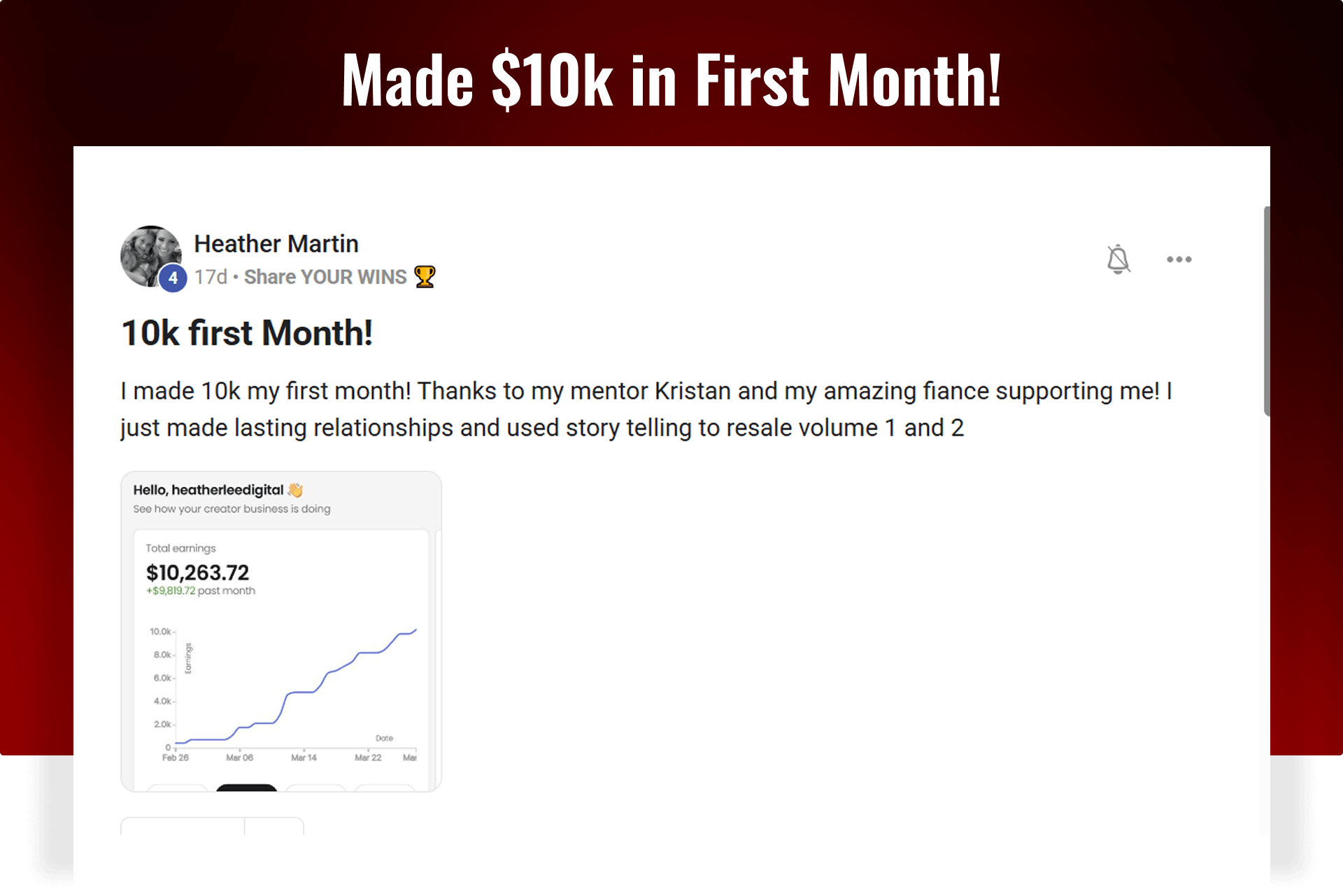Click the waving hand emoji in earnings image
Image resolution: width=1343 pixels, height=896 pixels.
[295, 490]
